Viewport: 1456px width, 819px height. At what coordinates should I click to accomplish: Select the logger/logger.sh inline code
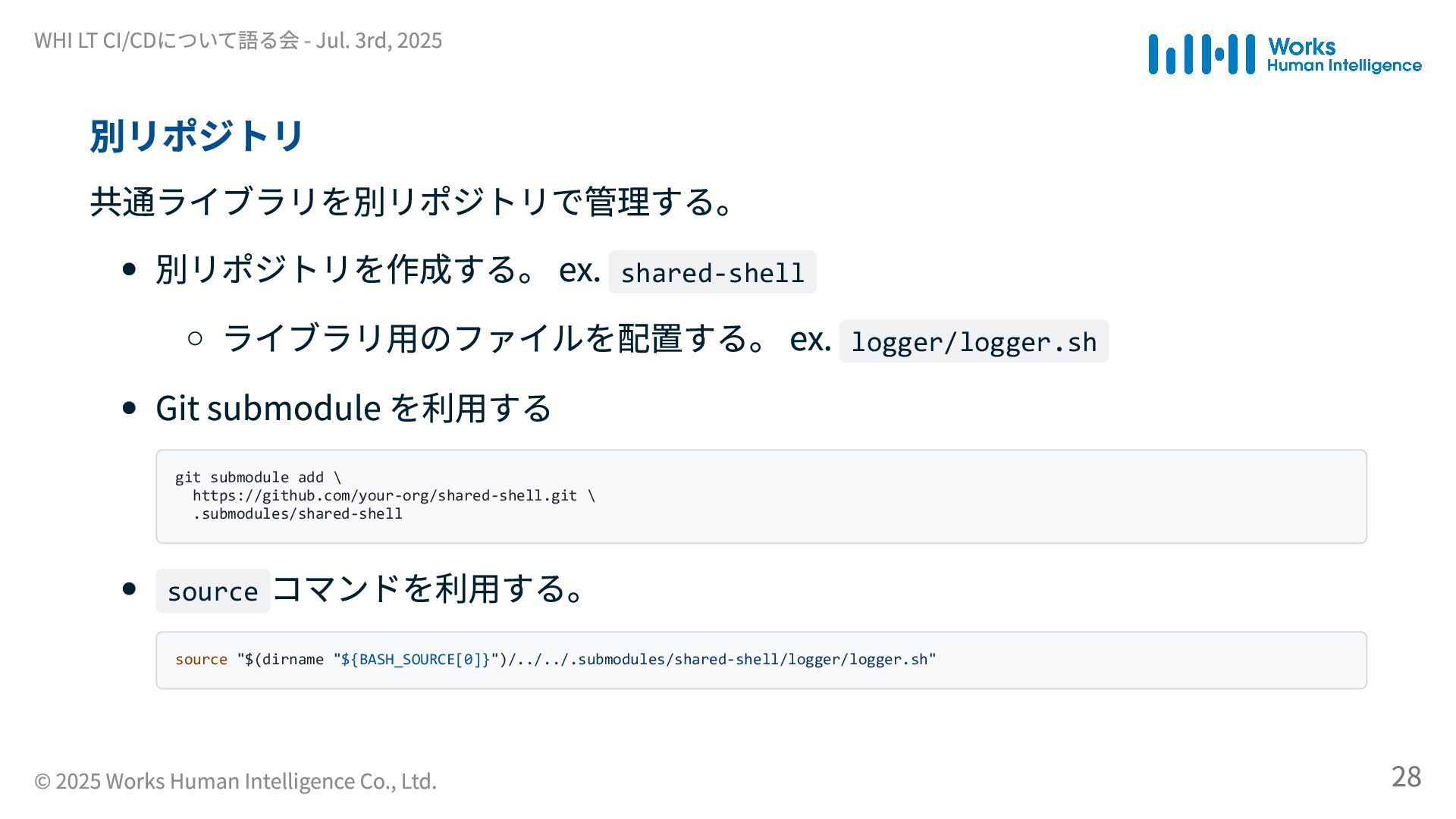click(x=974, y=341)
